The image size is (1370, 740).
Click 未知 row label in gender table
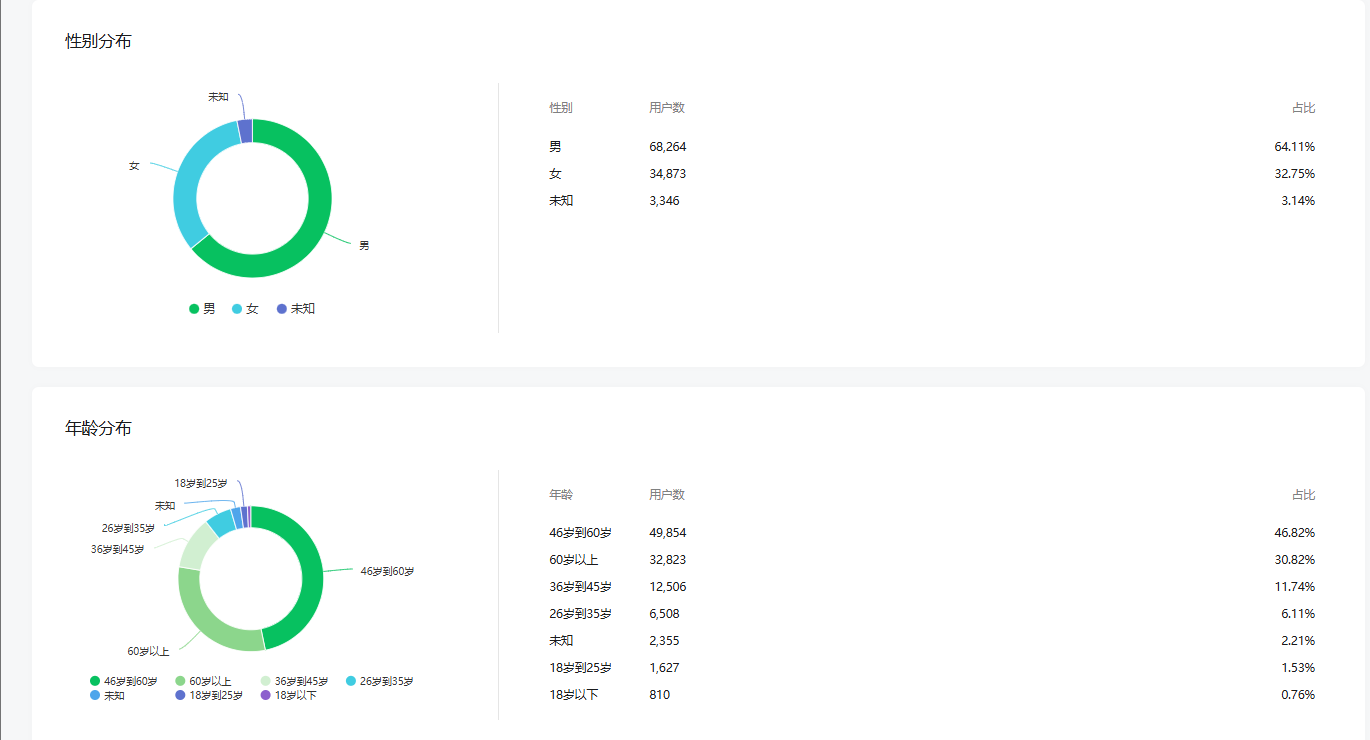[561, 201]
